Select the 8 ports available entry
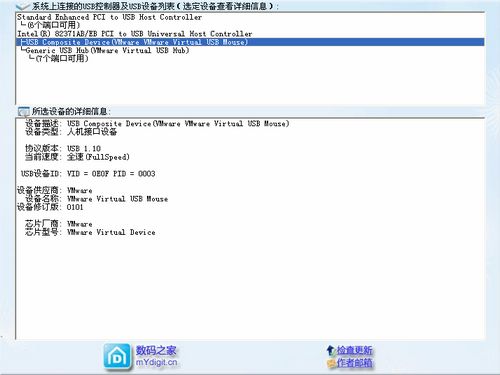The width and height of the screenshot is (500, 375). click(50, 25)
